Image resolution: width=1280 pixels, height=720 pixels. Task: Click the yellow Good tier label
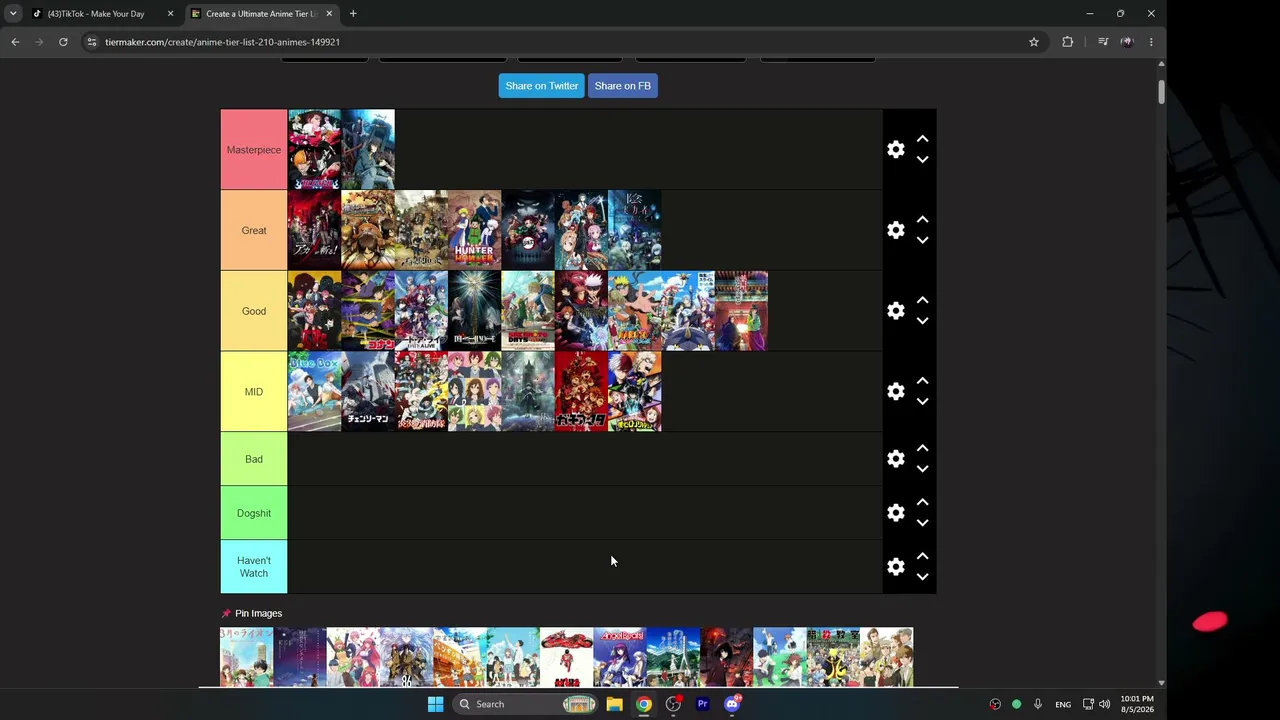254,311
